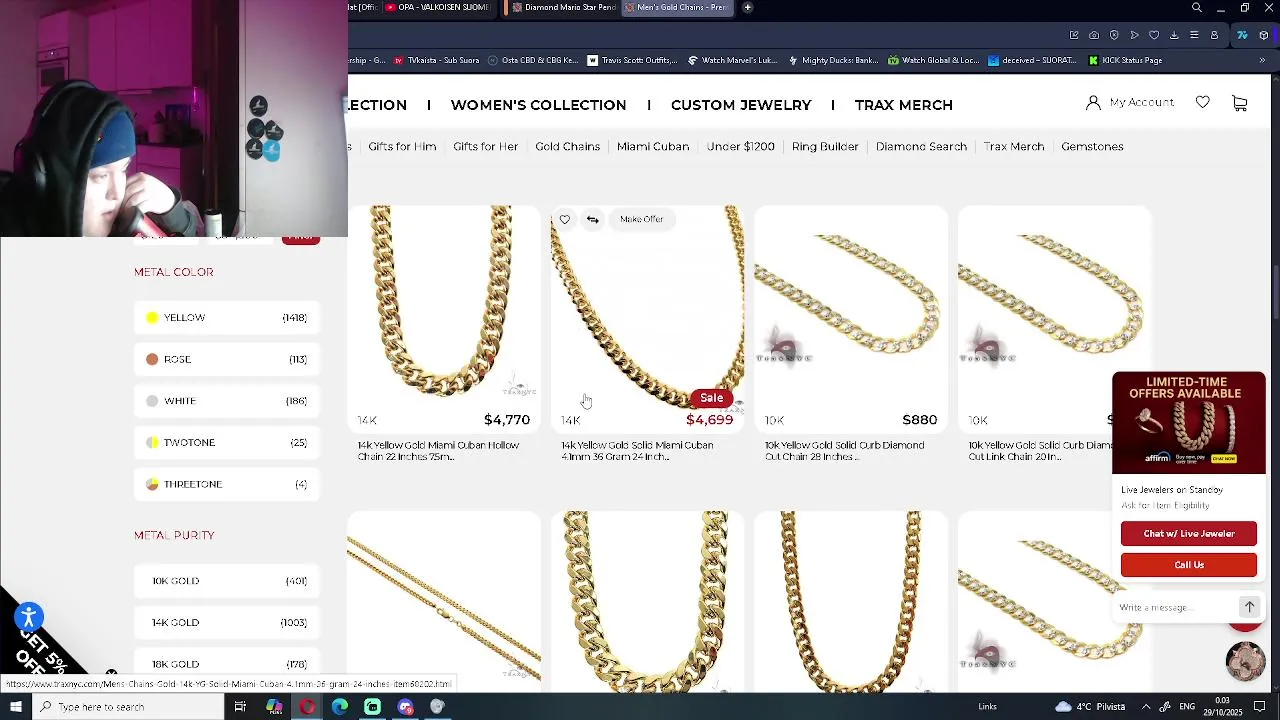Open the wishlist heart icon in site header
The width and height of the screenshot is (1280, 720).
tap(1203, 103)
